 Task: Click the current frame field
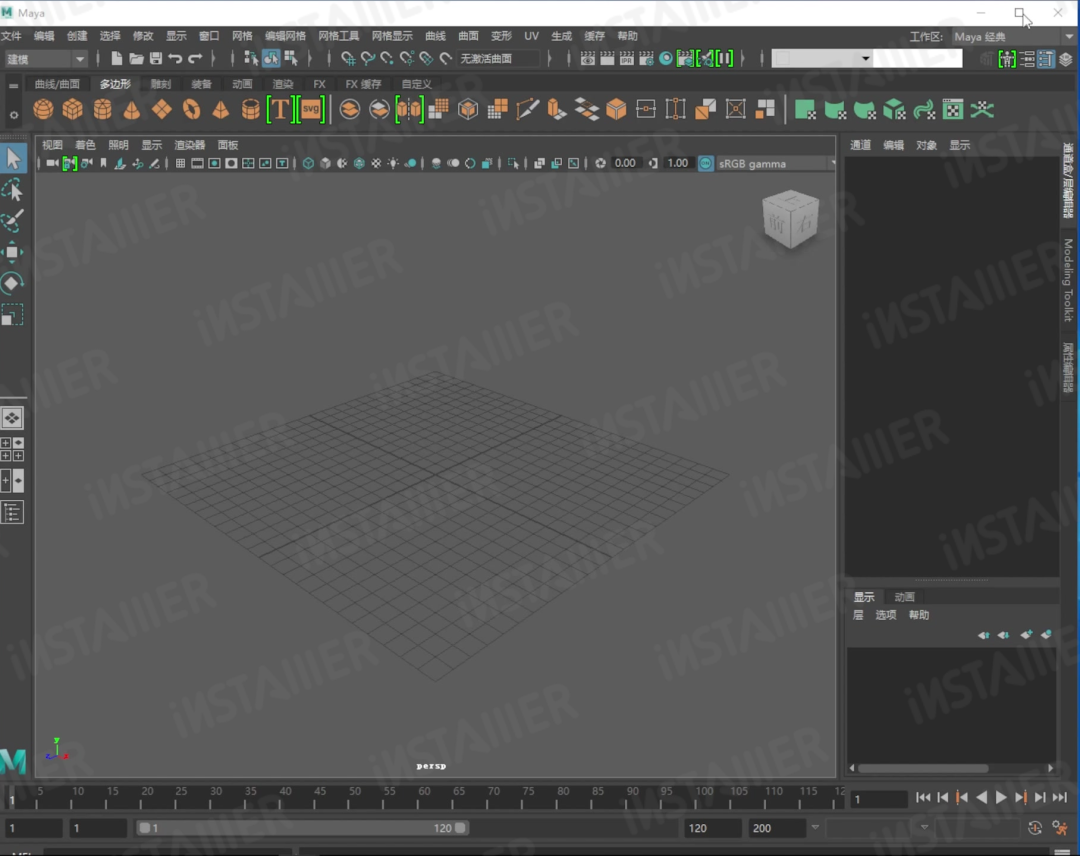coord(878,799)
